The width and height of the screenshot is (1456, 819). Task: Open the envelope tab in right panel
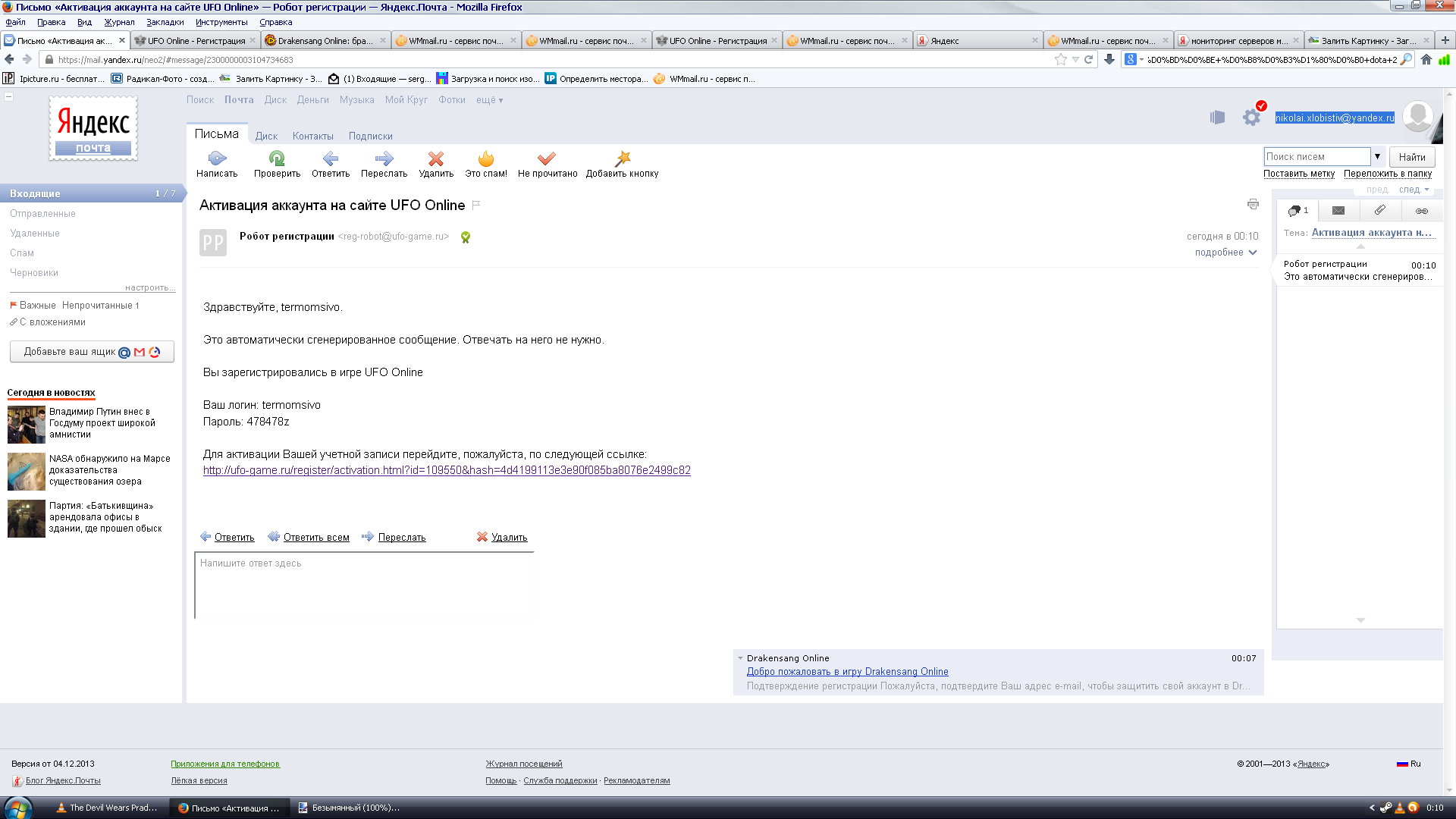[1338, 211]
